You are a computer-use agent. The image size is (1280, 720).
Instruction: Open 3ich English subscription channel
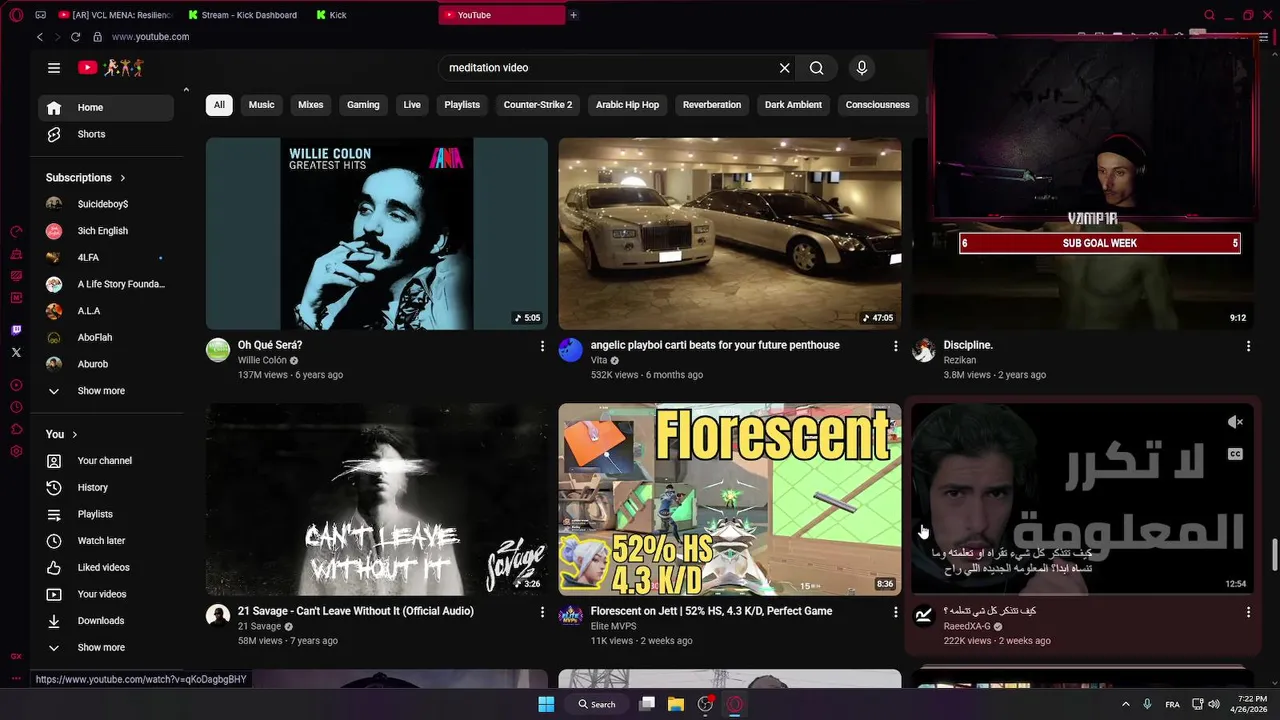(x=106, y=231)
